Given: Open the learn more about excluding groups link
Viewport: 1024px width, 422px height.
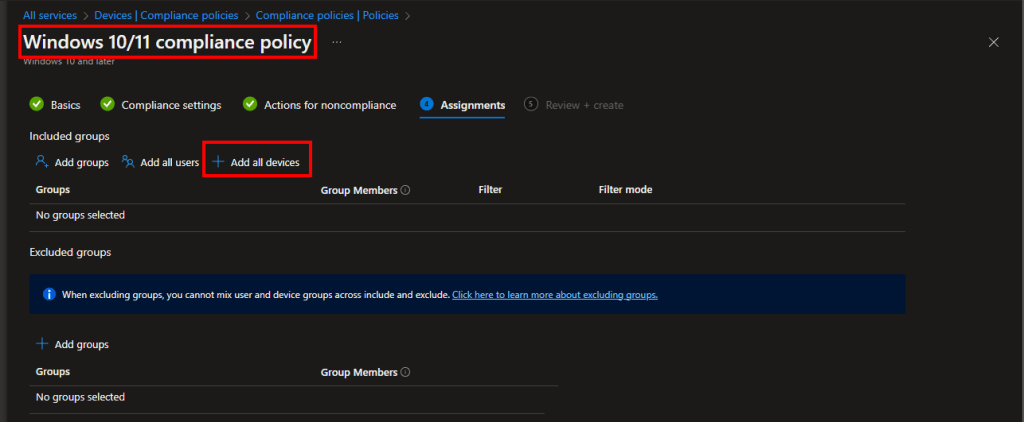Looking at the screenshot, I should click(555, 295).
